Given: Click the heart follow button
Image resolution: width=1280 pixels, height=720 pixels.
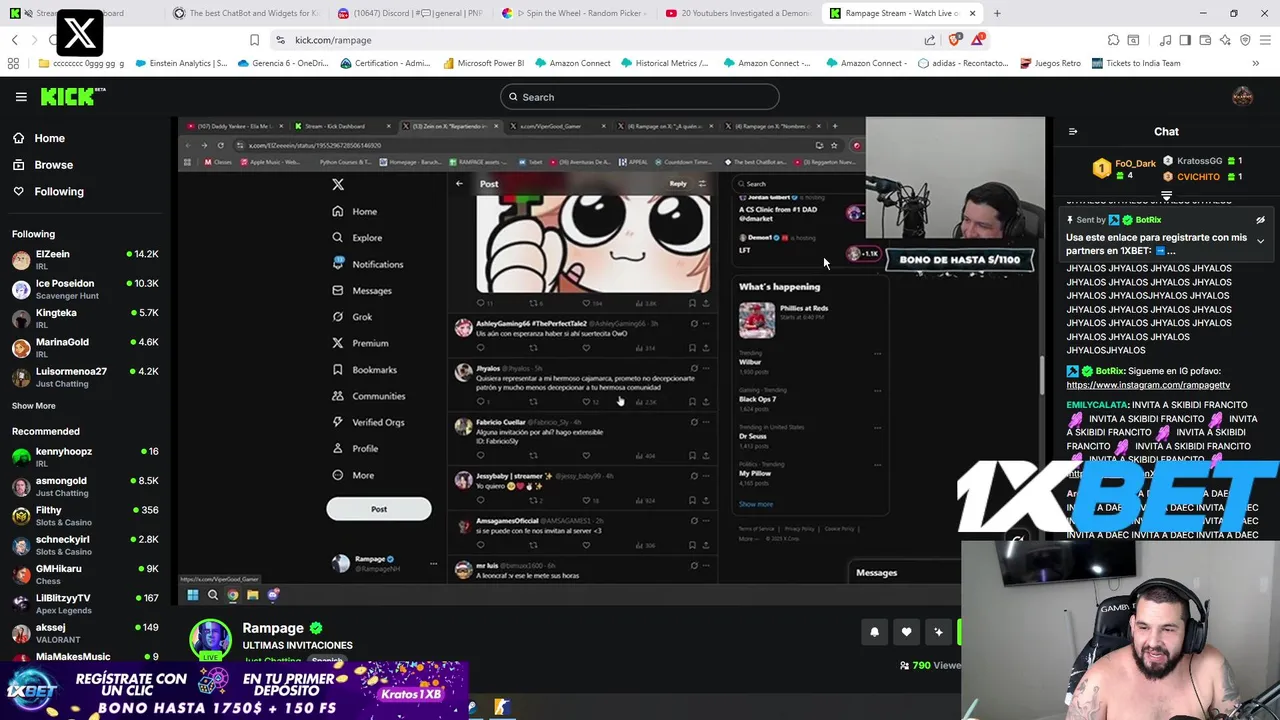Looking at the screenshot, I should 906,632.
